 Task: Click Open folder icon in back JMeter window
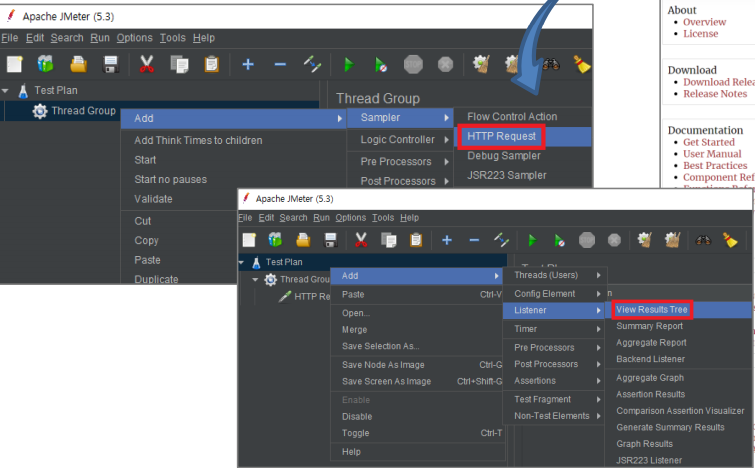point(78,64)
